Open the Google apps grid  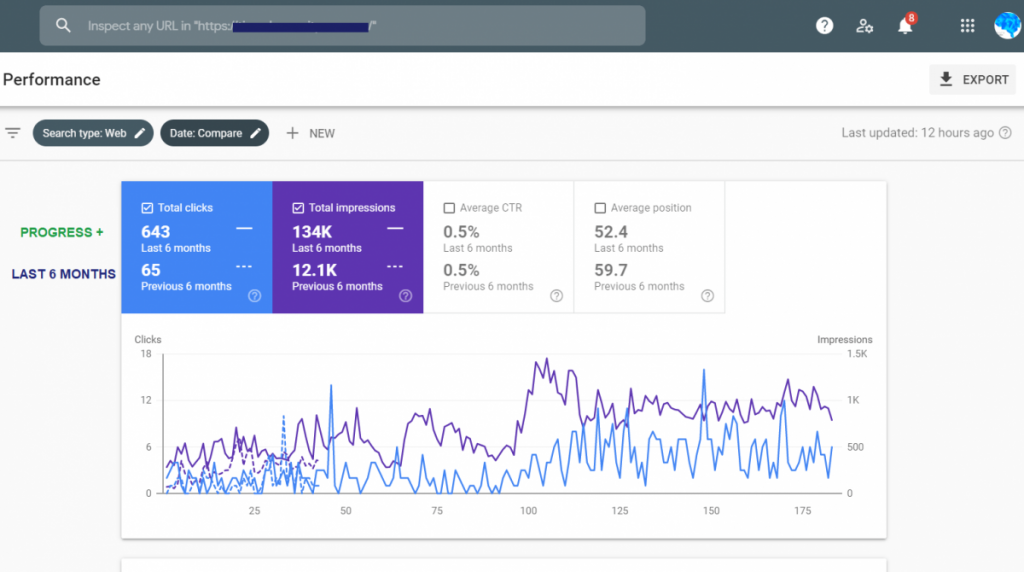[x=967, y=25]
